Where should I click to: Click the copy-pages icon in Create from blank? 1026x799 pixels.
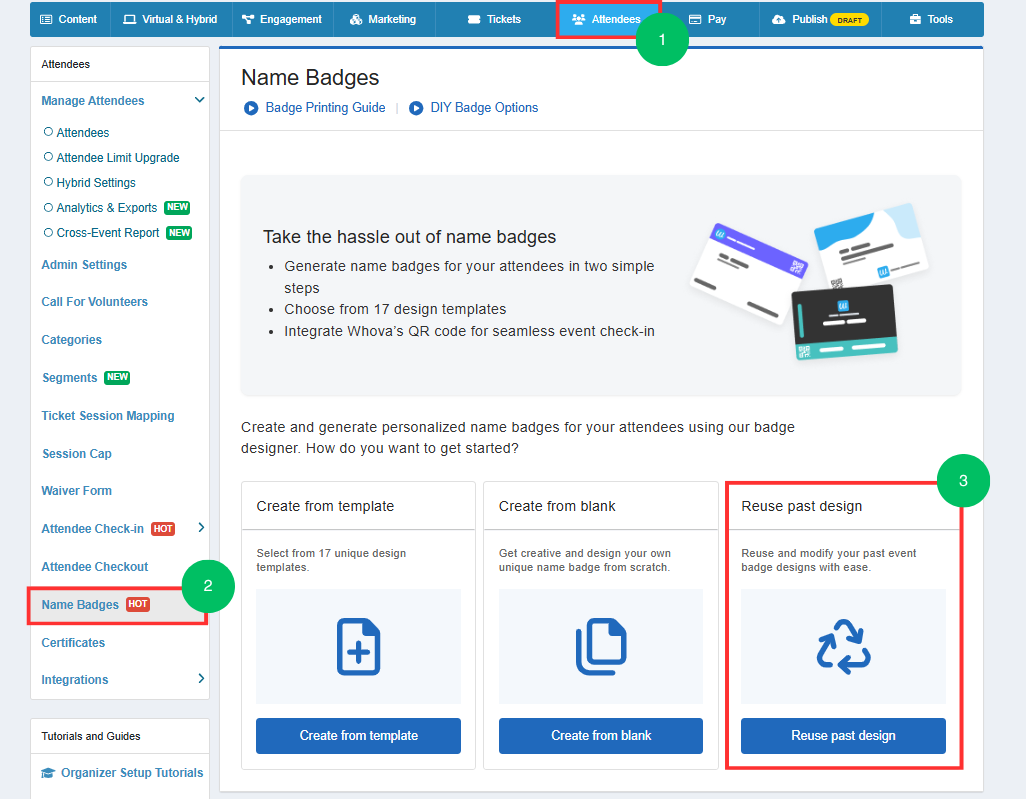click(601, 647)
